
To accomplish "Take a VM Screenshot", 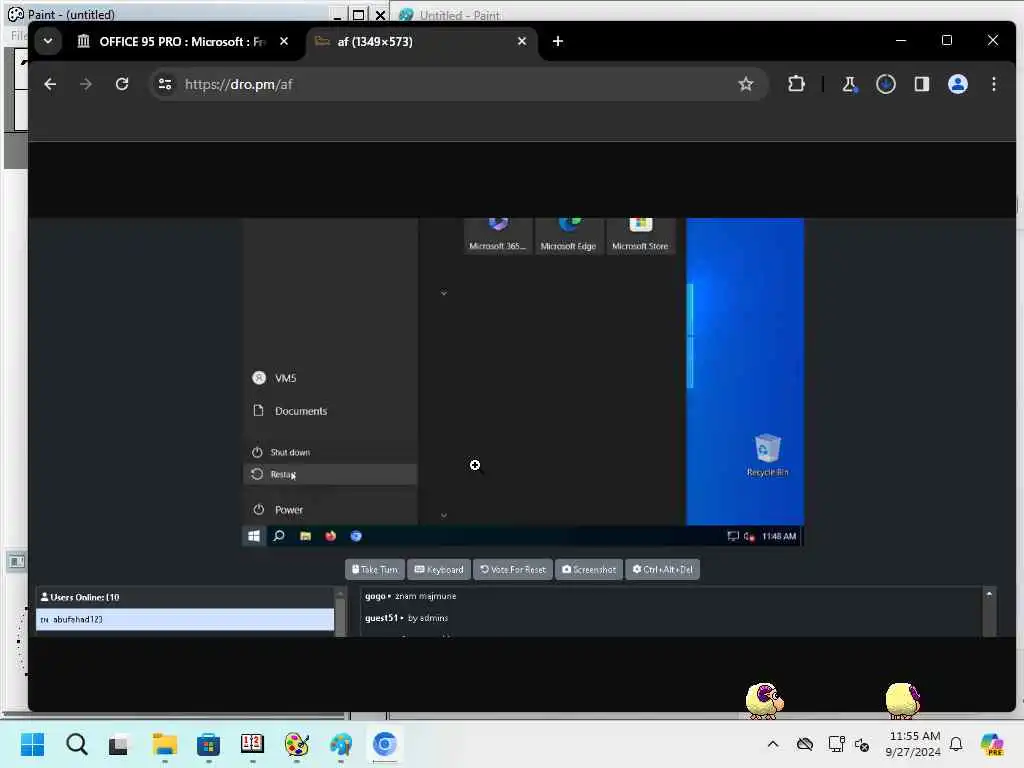I will coord(589,569).
